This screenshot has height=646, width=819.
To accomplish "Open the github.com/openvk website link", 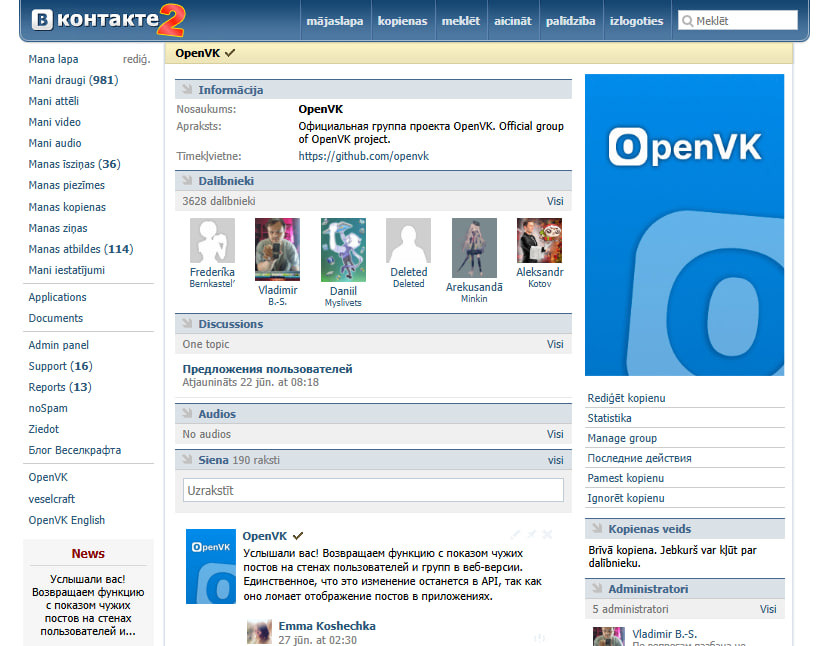I will (x=364, y=156).
